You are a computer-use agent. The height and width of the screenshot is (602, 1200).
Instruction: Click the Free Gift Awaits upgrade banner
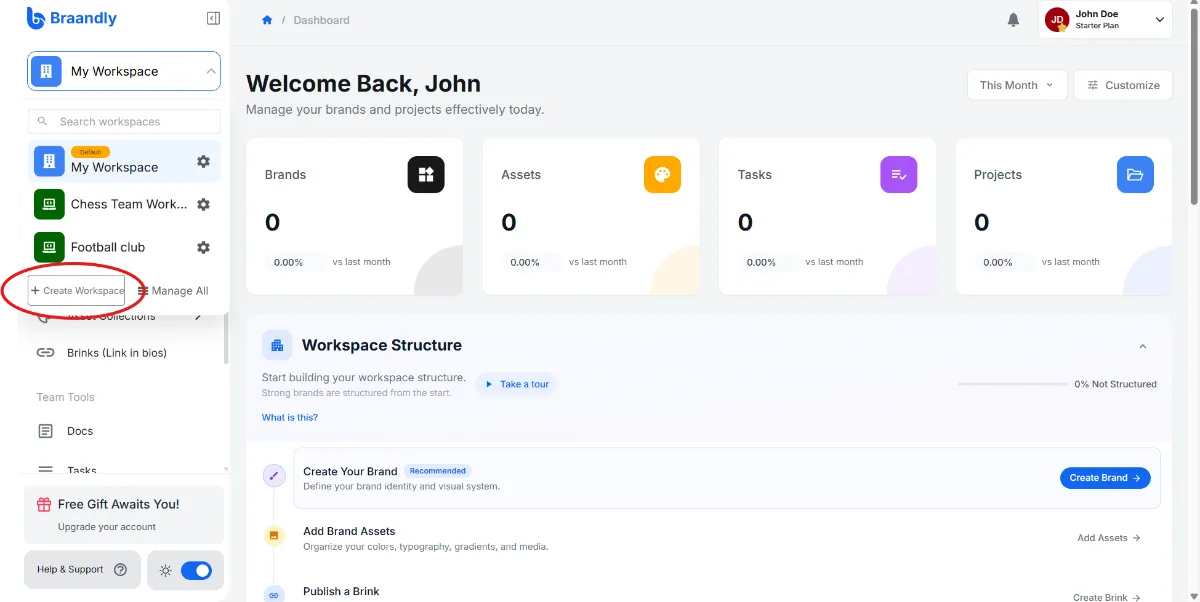point(124,514)
